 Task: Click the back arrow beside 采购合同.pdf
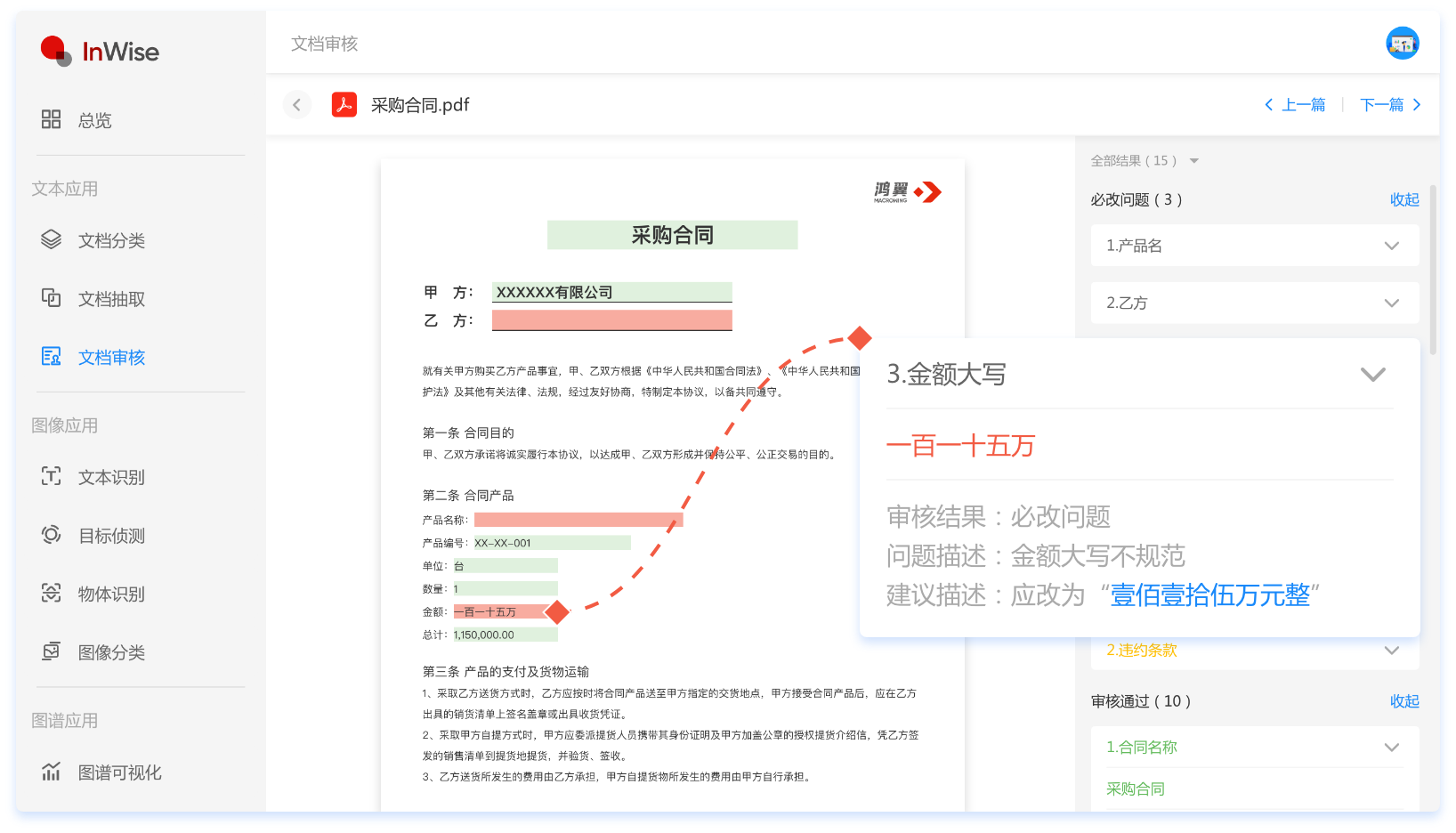point(297,105)
